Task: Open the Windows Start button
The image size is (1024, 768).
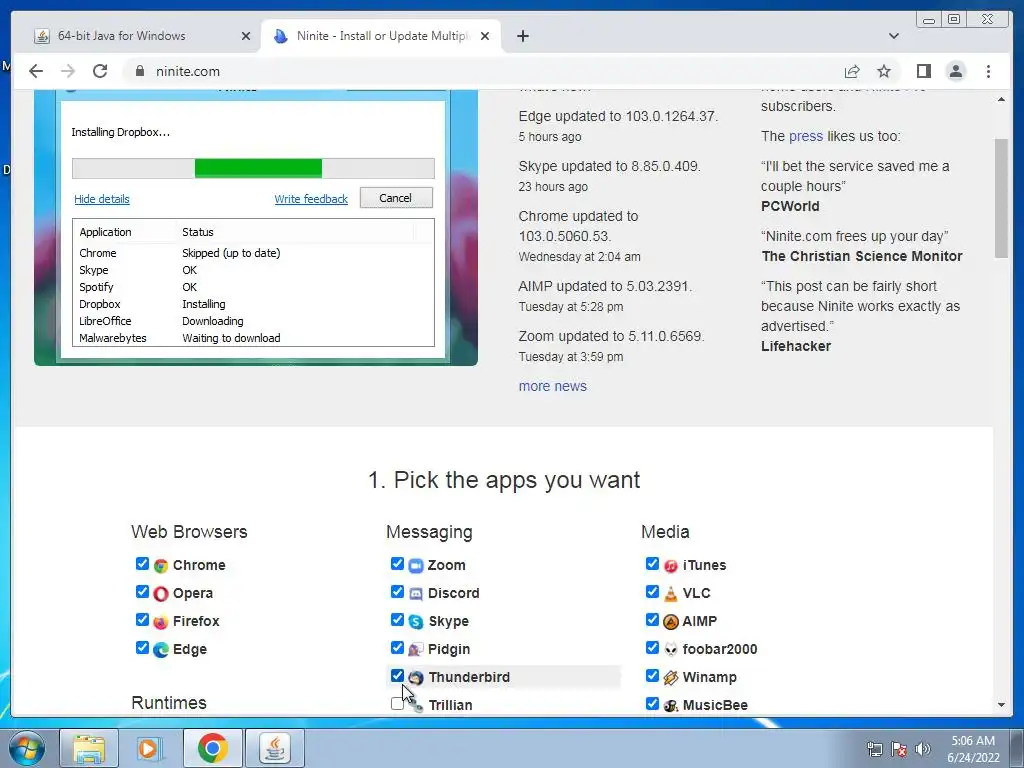Action: click(27, 748)
